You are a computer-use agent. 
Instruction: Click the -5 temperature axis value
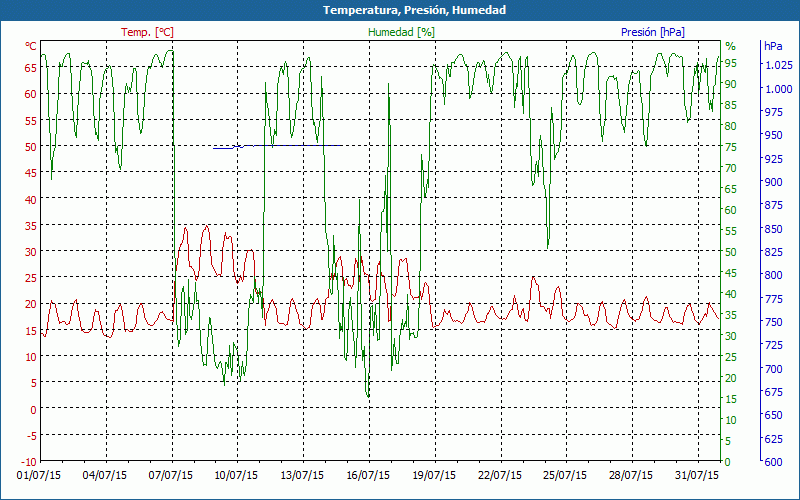point(31,435)
